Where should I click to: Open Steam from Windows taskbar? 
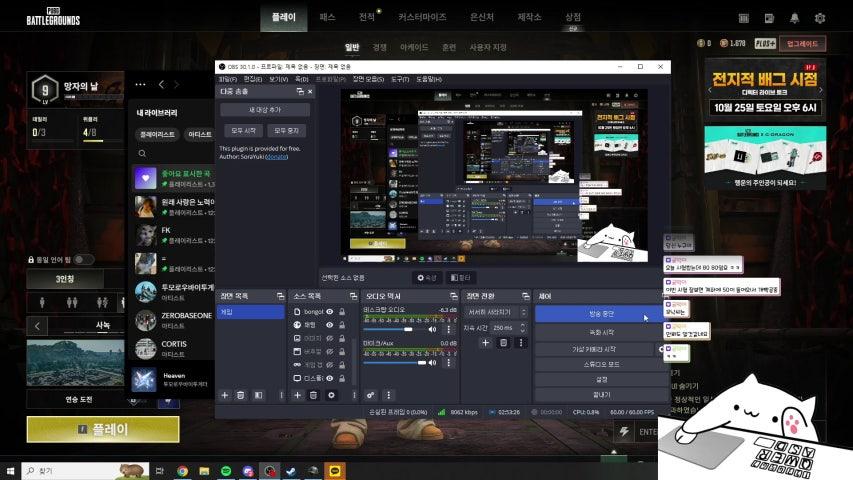point(291,471)
